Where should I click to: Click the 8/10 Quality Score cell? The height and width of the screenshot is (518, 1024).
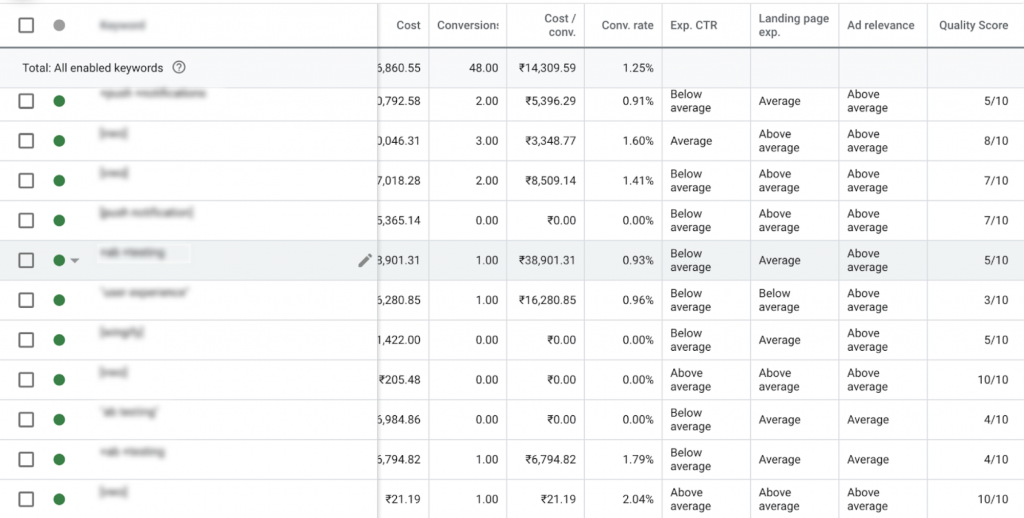[996, 141]
